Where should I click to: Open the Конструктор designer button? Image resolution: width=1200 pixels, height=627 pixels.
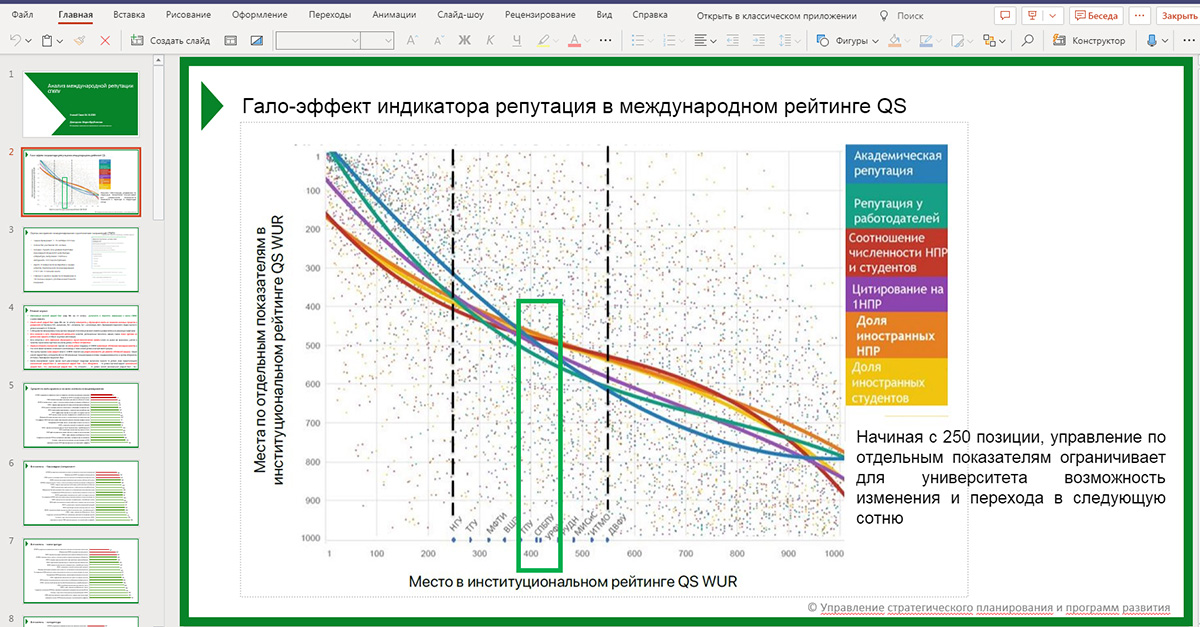1089,41
